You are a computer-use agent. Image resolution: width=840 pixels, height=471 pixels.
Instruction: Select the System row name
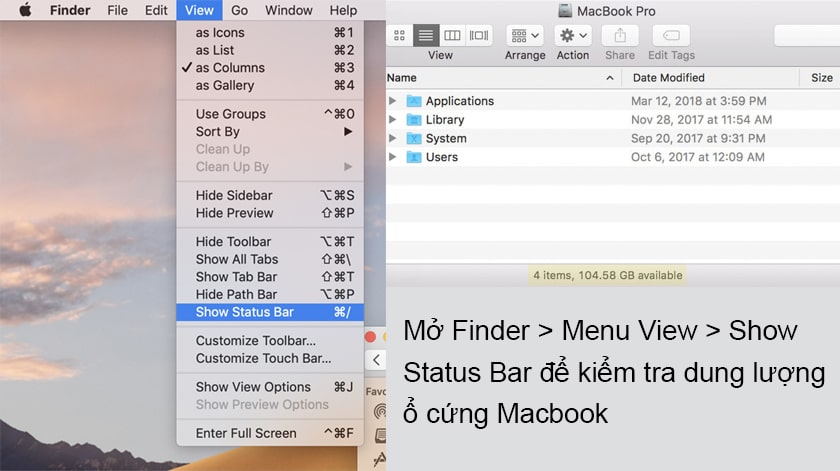point(446,138)
